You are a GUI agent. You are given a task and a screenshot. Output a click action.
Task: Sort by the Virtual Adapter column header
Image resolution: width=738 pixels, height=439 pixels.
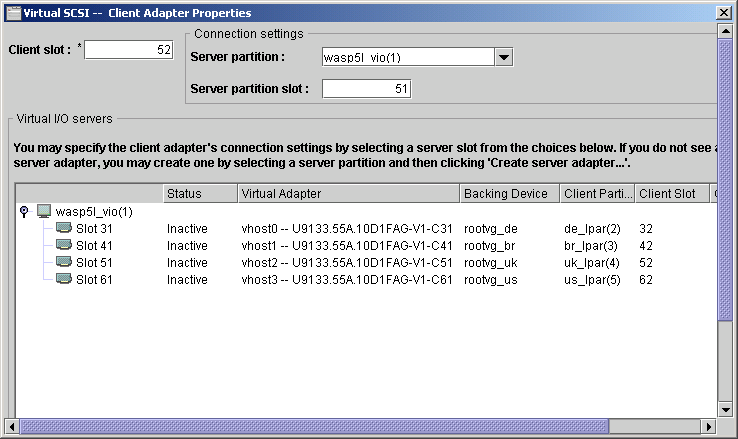(349, 194)
